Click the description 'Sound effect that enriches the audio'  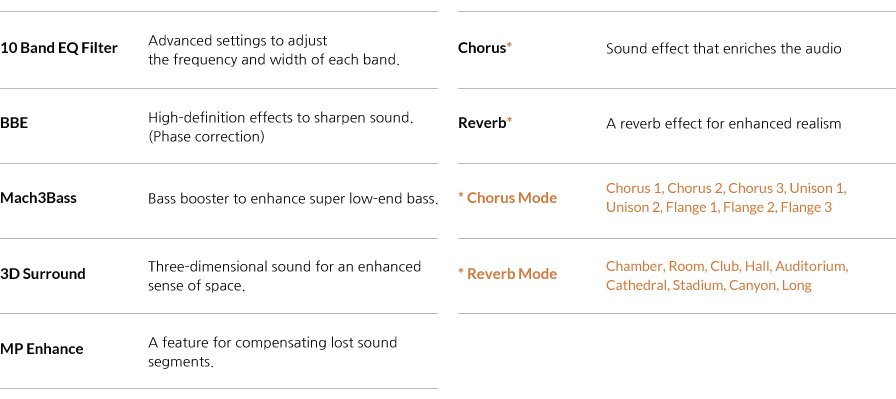(723, 49)
